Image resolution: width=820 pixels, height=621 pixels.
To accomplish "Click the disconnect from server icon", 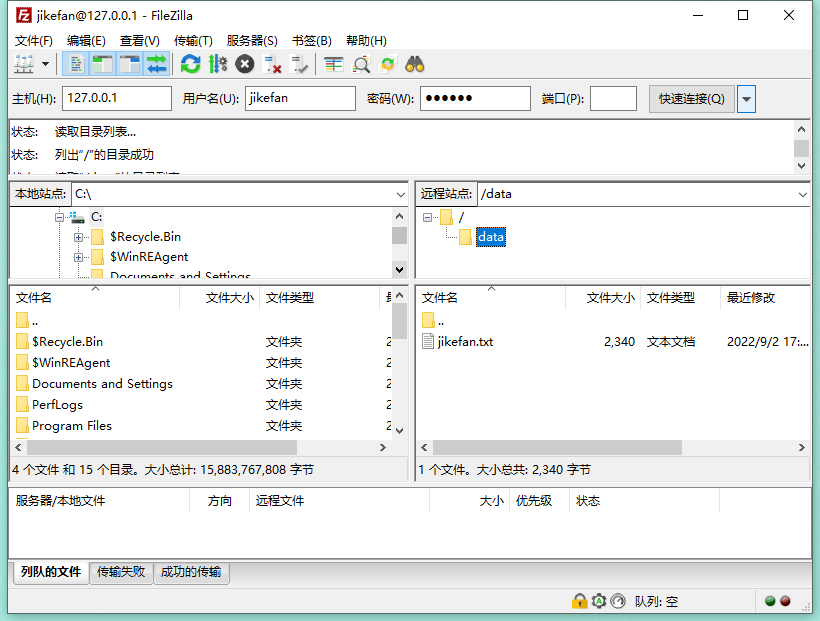I will (x=272, y=64).
